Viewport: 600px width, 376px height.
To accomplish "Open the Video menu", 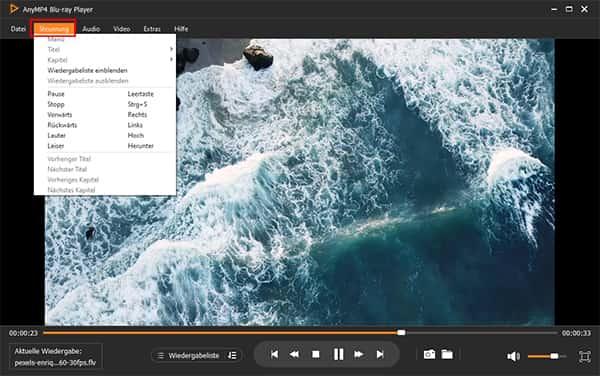I will tap(122, 29).
